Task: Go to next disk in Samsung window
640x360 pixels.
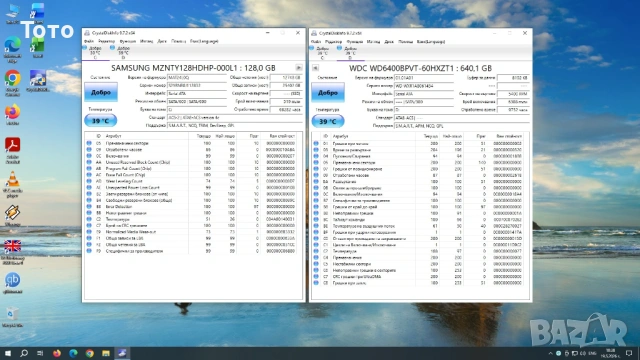Action: 299,68
